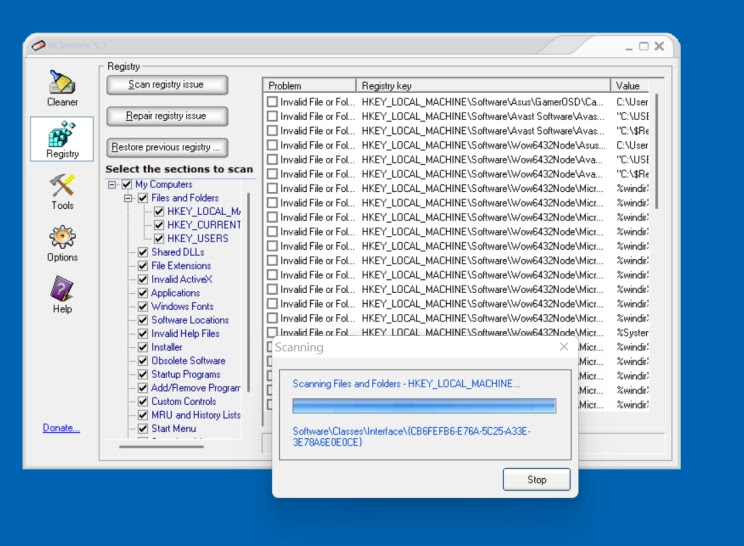Select the Registry sidebar icon
The image size is (744, 546).
(62, 139)
